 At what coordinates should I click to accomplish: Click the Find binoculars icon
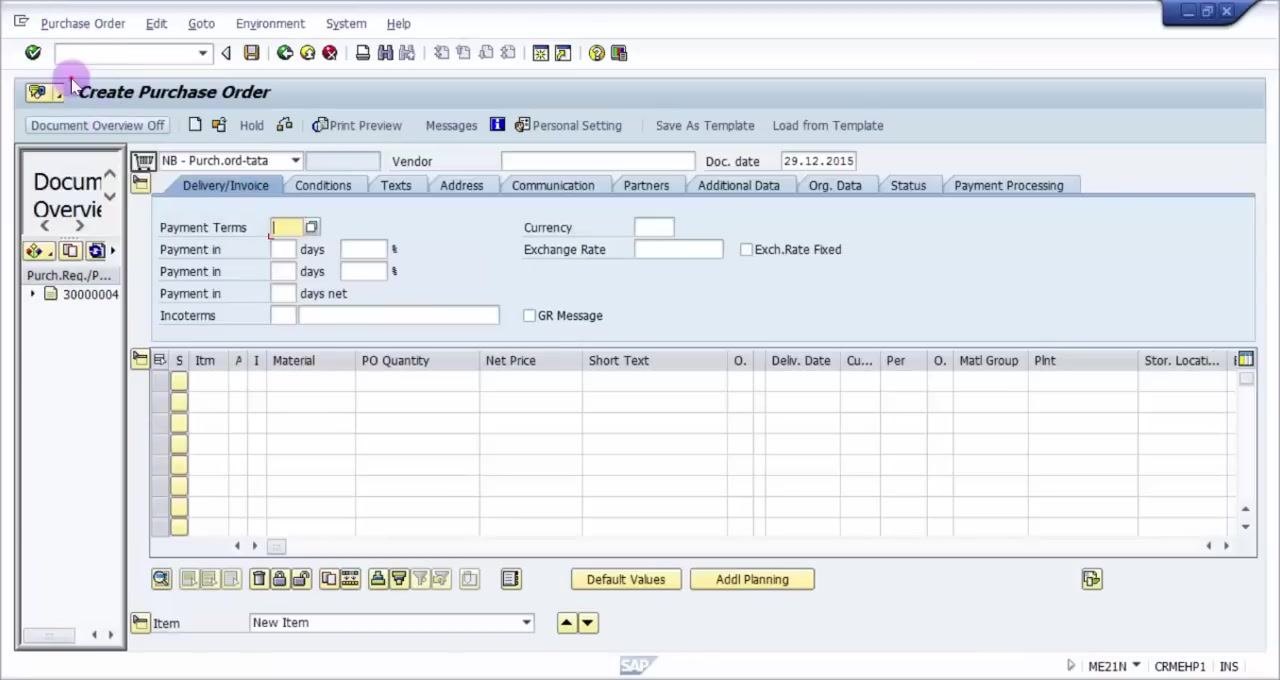(x=385, y=53)
